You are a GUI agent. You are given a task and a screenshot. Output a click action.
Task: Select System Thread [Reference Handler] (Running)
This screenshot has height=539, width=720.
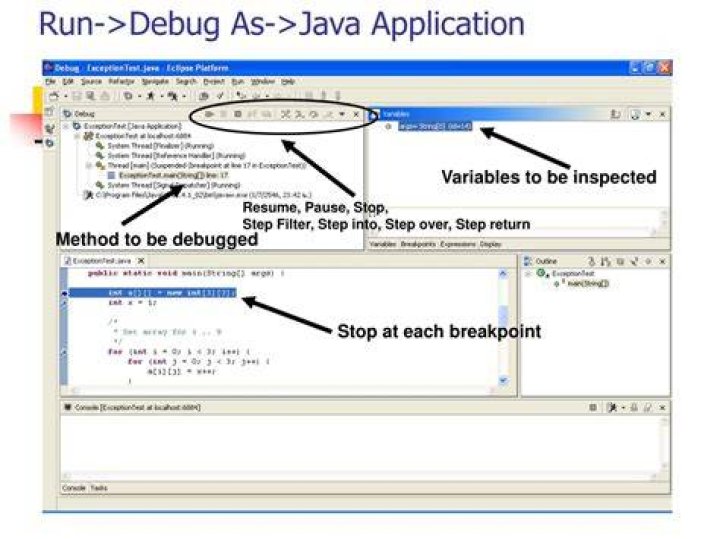point(176,156)
